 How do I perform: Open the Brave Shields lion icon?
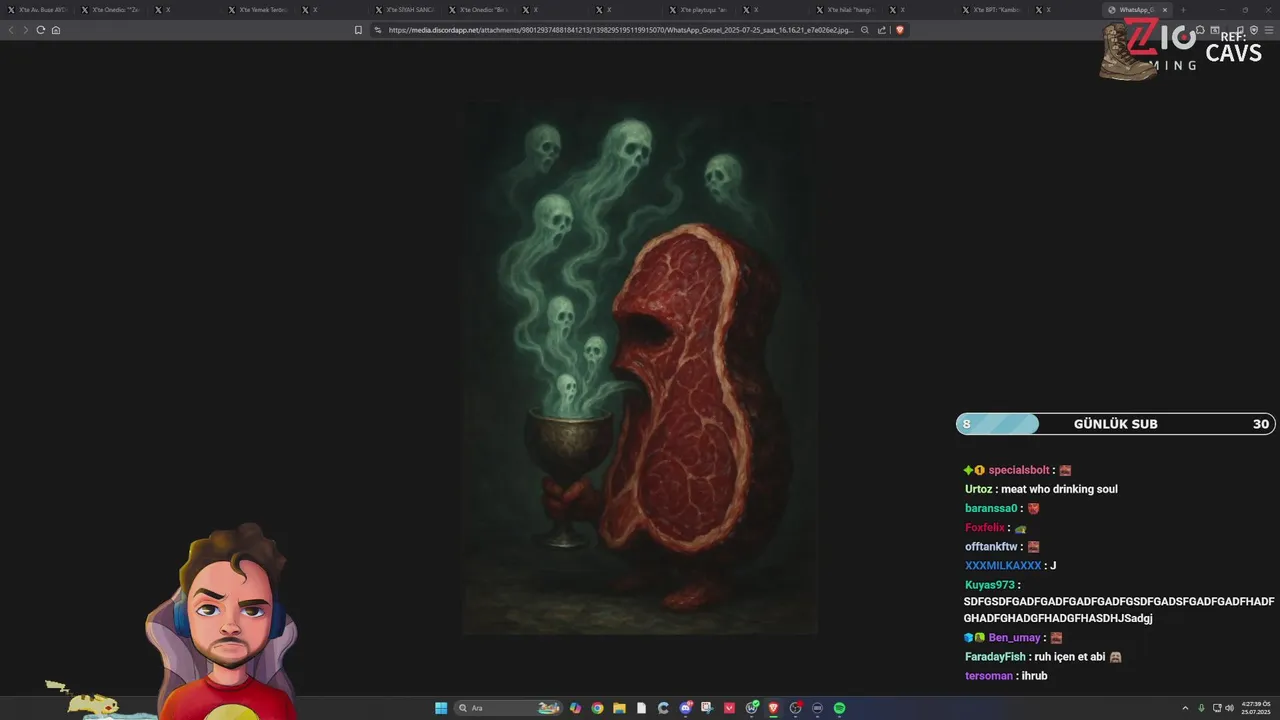[900, 30]
